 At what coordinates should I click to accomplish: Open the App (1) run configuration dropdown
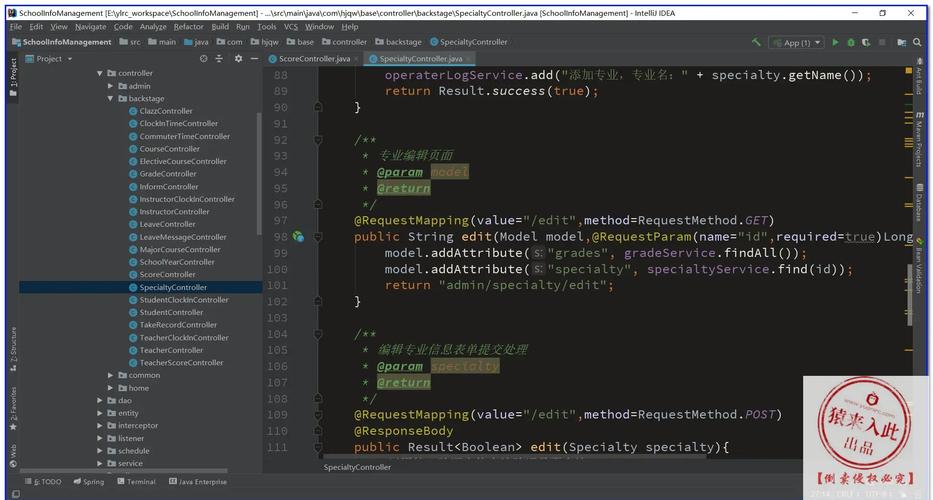point(796,42)
